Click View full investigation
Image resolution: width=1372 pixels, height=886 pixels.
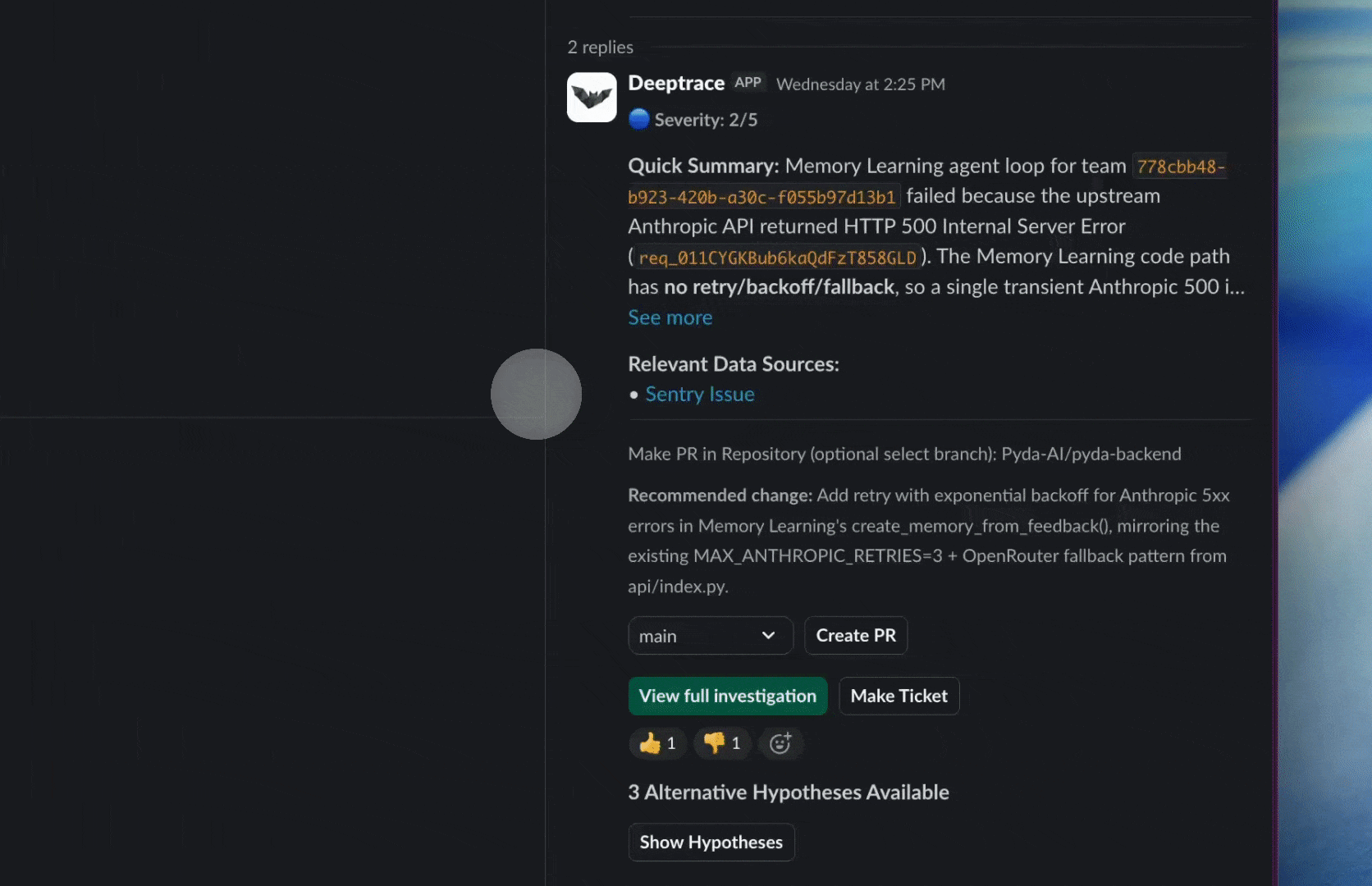pos(727,696)
